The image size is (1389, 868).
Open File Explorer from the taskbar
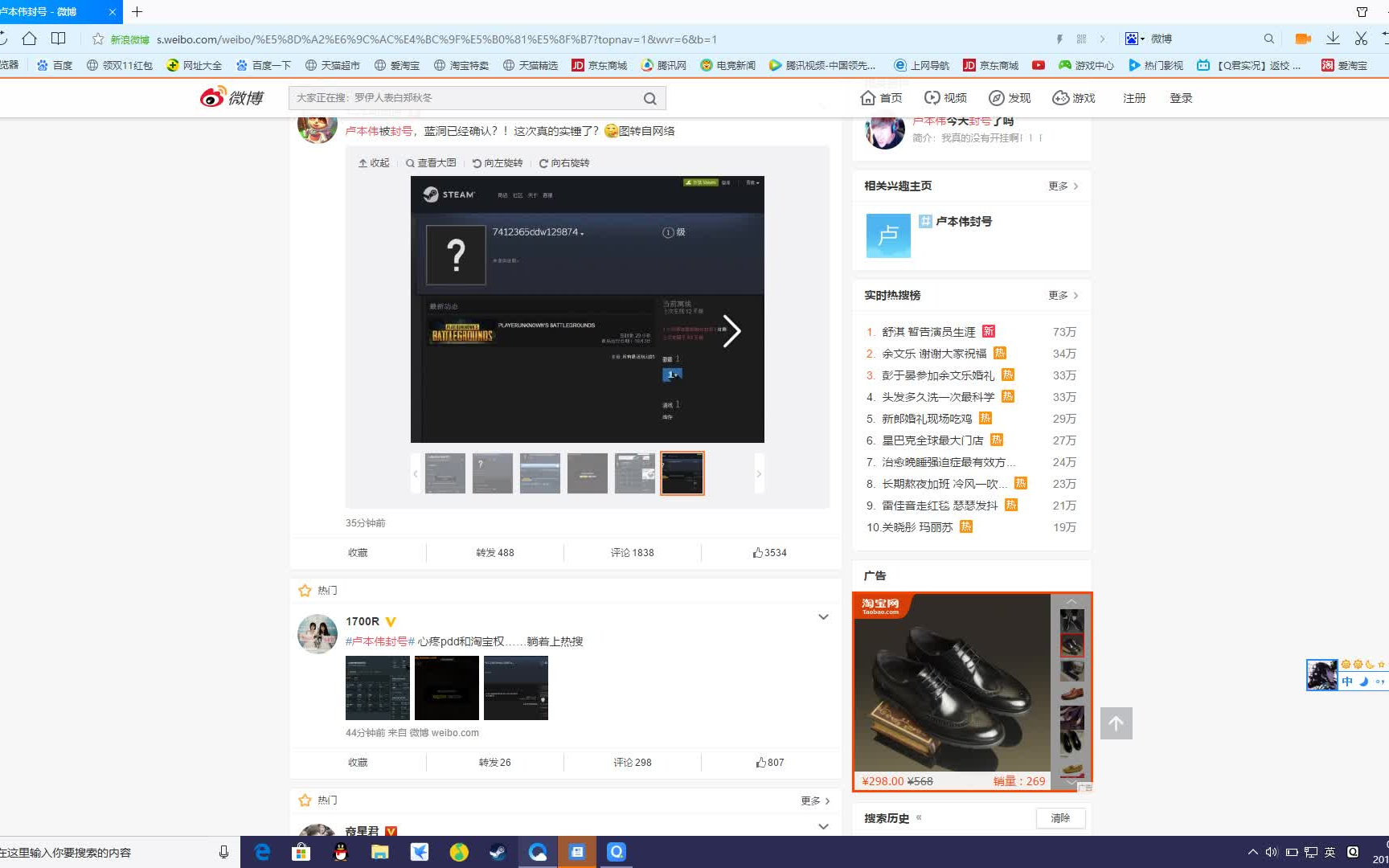coord(380,852)
